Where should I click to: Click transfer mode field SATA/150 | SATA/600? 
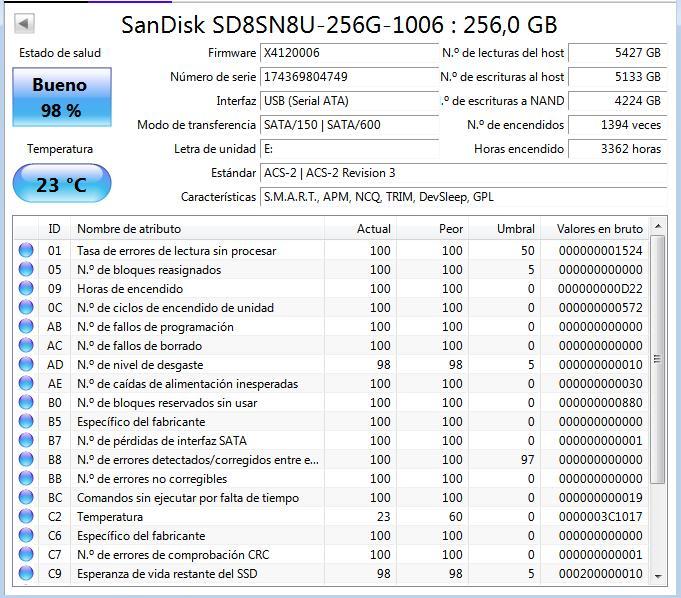click(349, 125)
